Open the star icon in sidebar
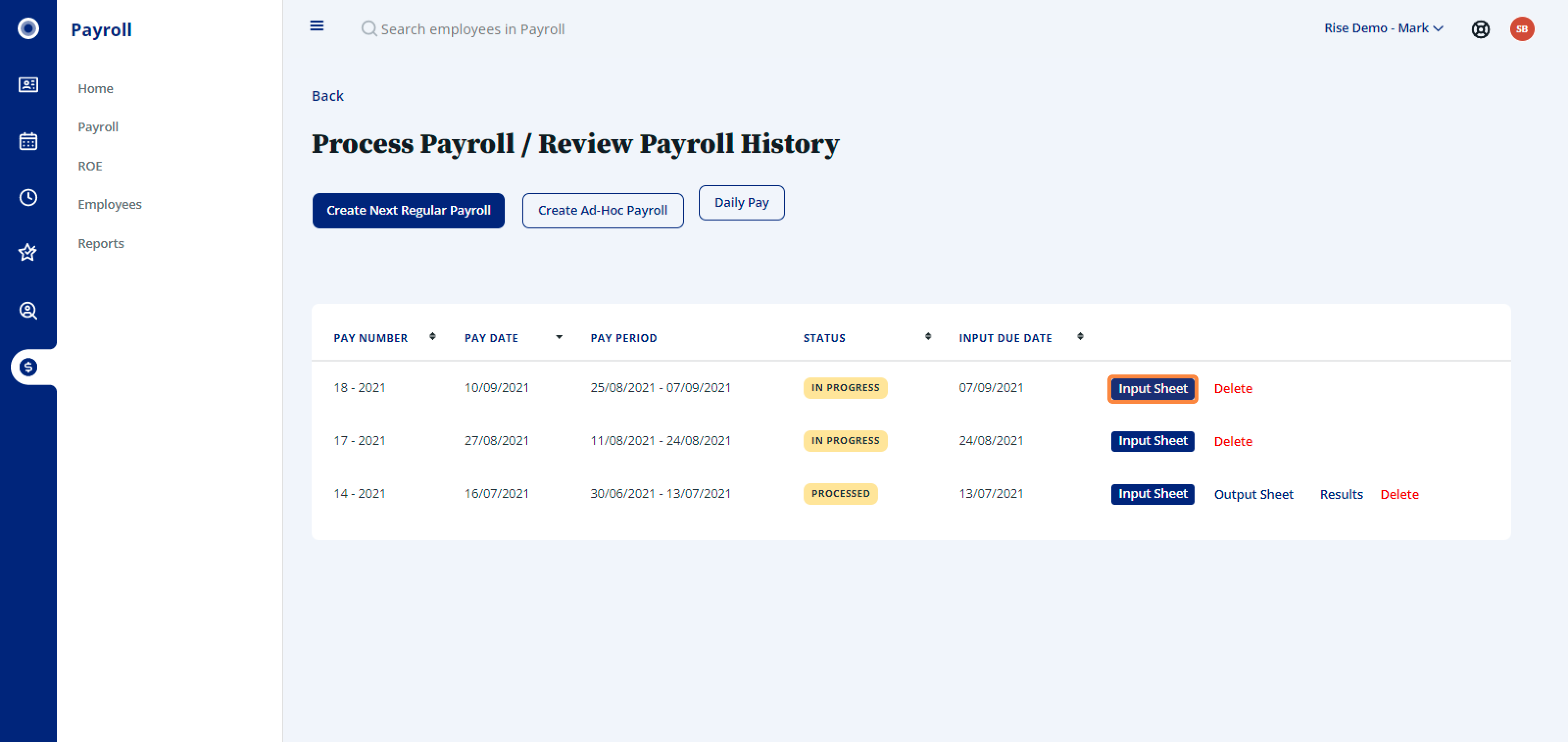This screenshot has width=1568, height=742. click(x=28, y=252)
